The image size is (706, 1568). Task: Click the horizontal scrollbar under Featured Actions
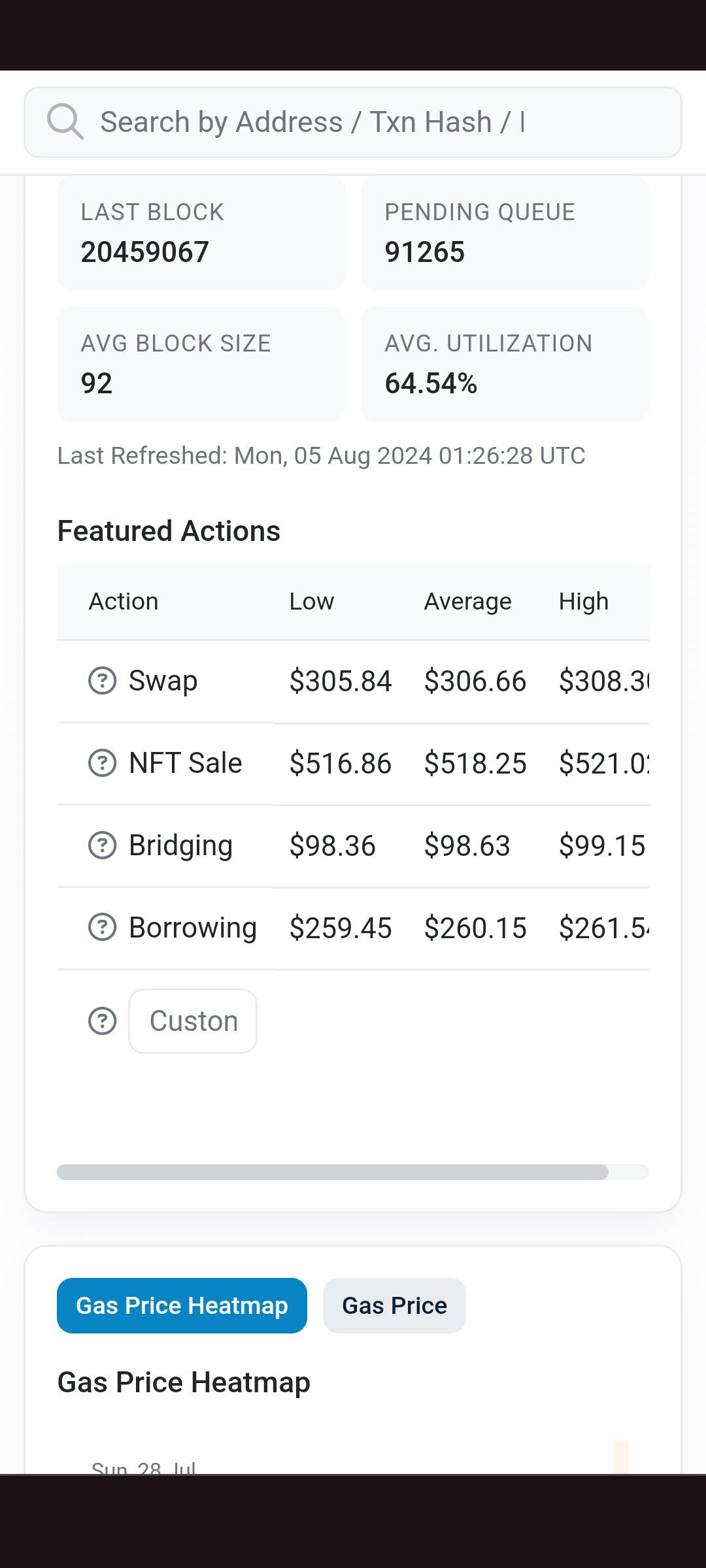[x=333, y=1172]
